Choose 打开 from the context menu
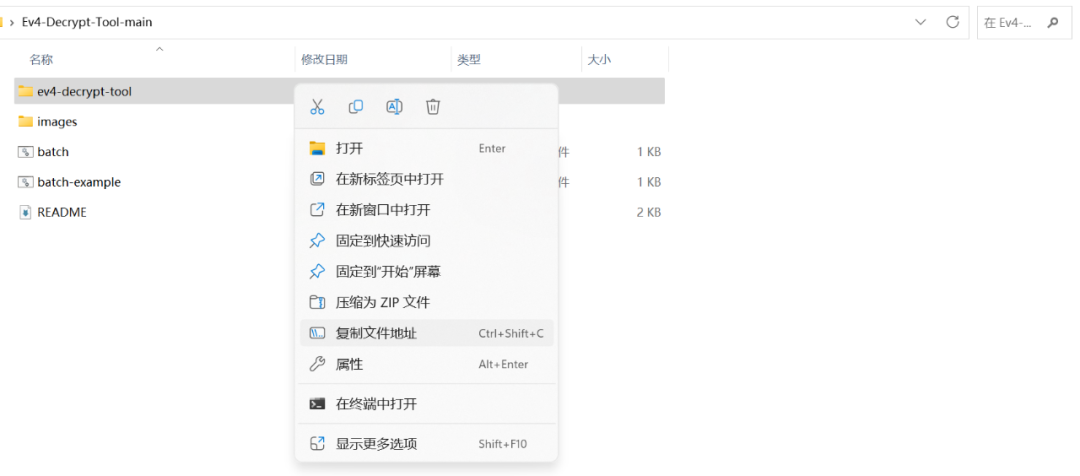Image resolution: width=1080 pixels, height=476 pixels. (x=349, y=149)
